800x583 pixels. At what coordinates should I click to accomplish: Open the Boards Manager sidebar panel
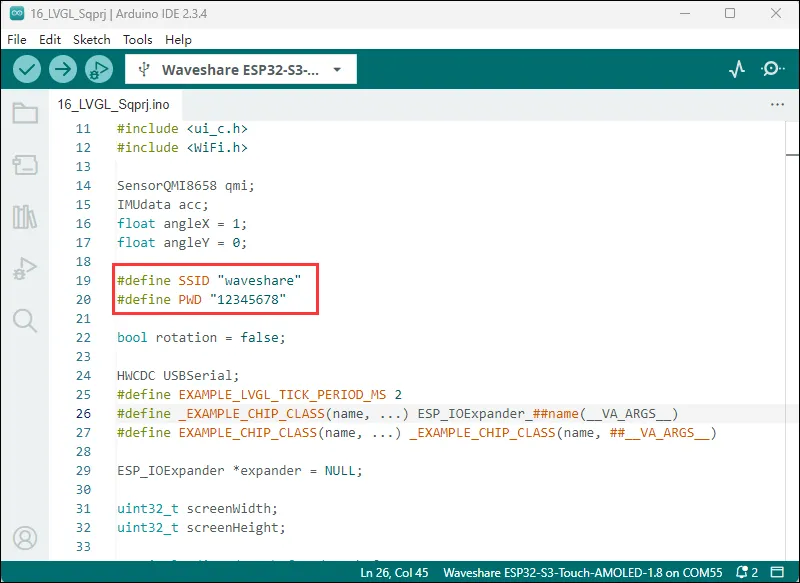[25, 165]
